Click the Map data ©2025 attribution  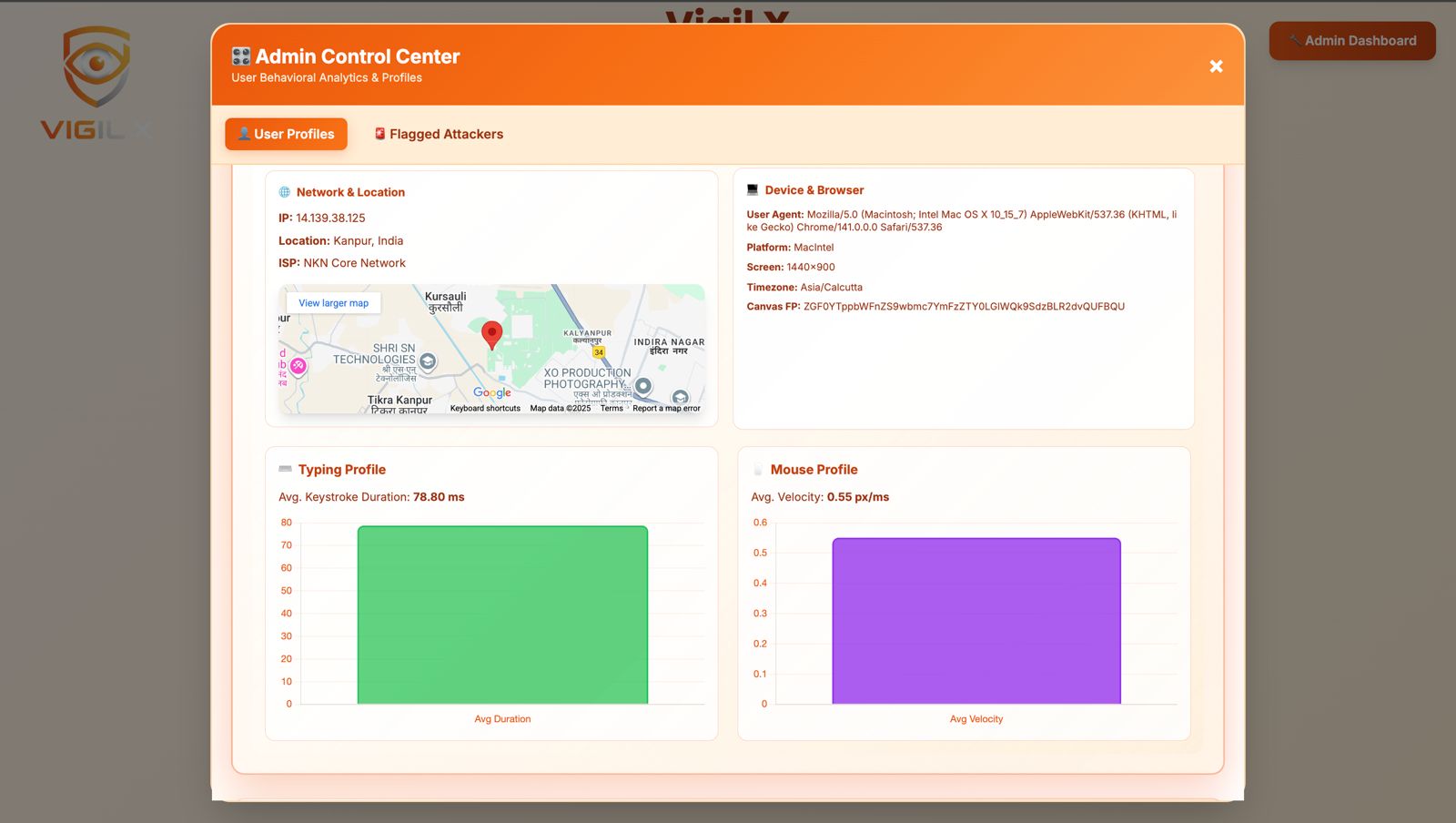click(x=561, y=409)
